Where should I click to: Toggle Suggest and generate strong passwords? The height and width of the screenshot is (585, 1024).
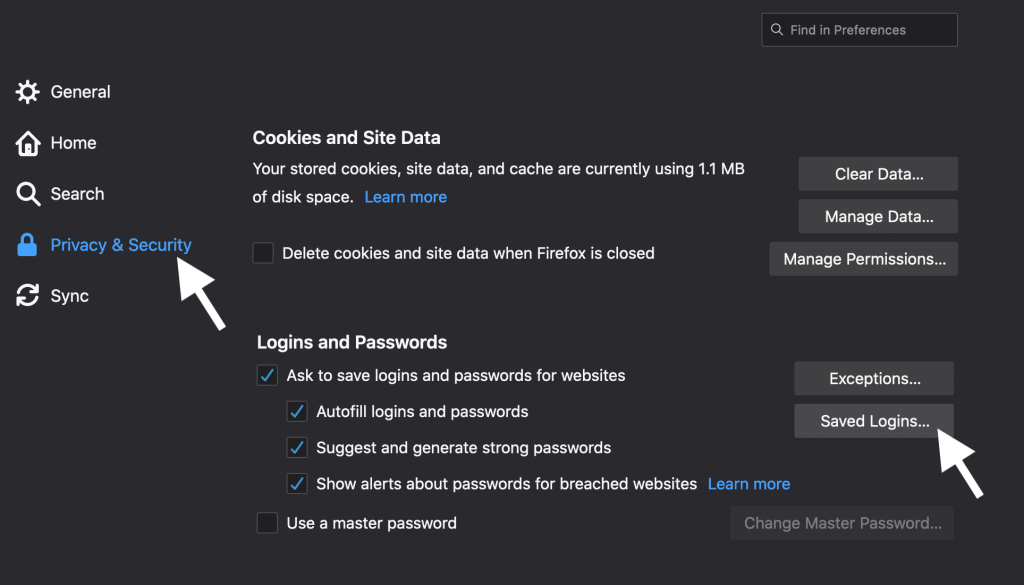(297, 448)
